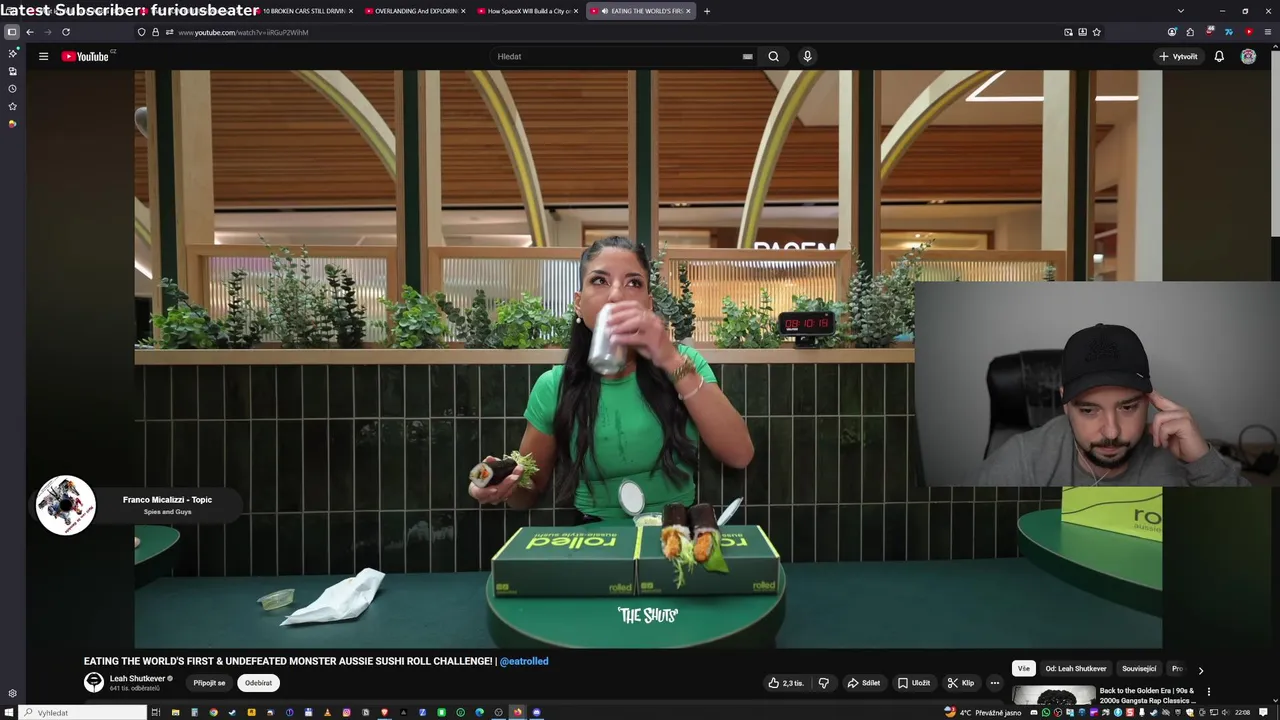1280x720 pixels.
Task: Reload the page with refresh icon
Action: click(66, 32)
